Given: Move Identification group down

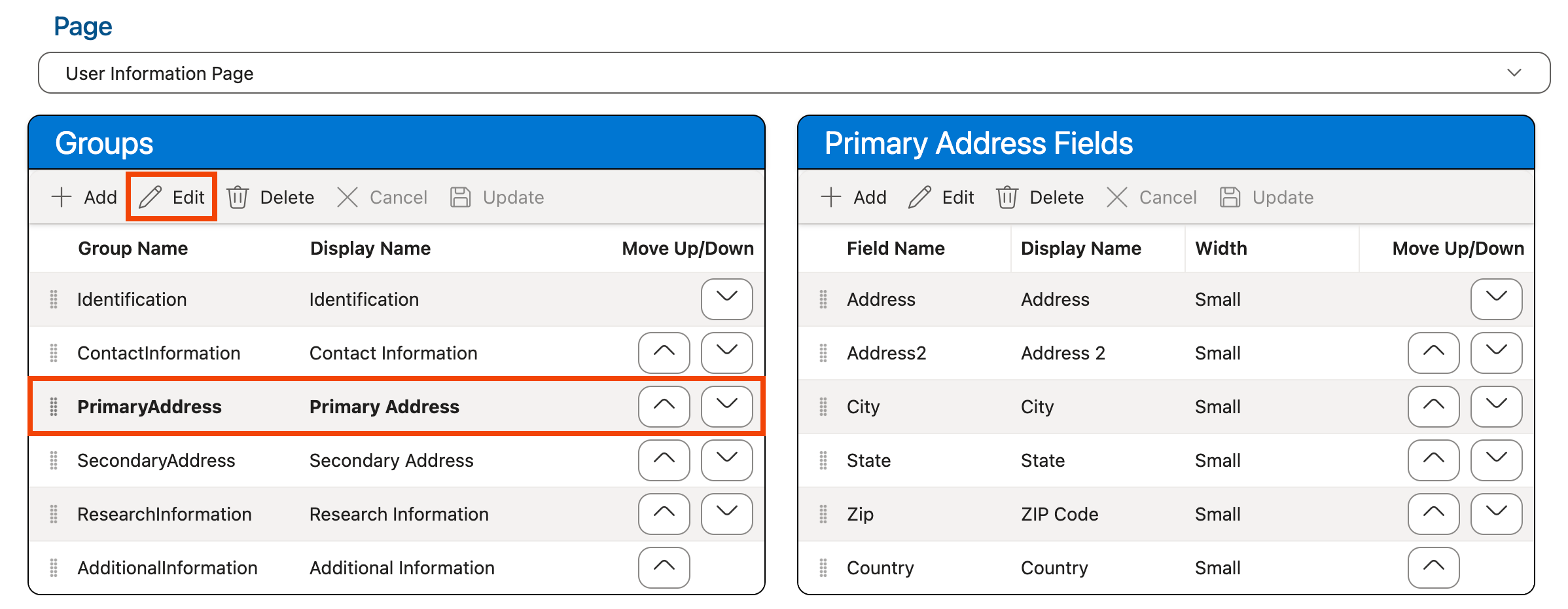Looking at the screenshot, I should 726,299.
